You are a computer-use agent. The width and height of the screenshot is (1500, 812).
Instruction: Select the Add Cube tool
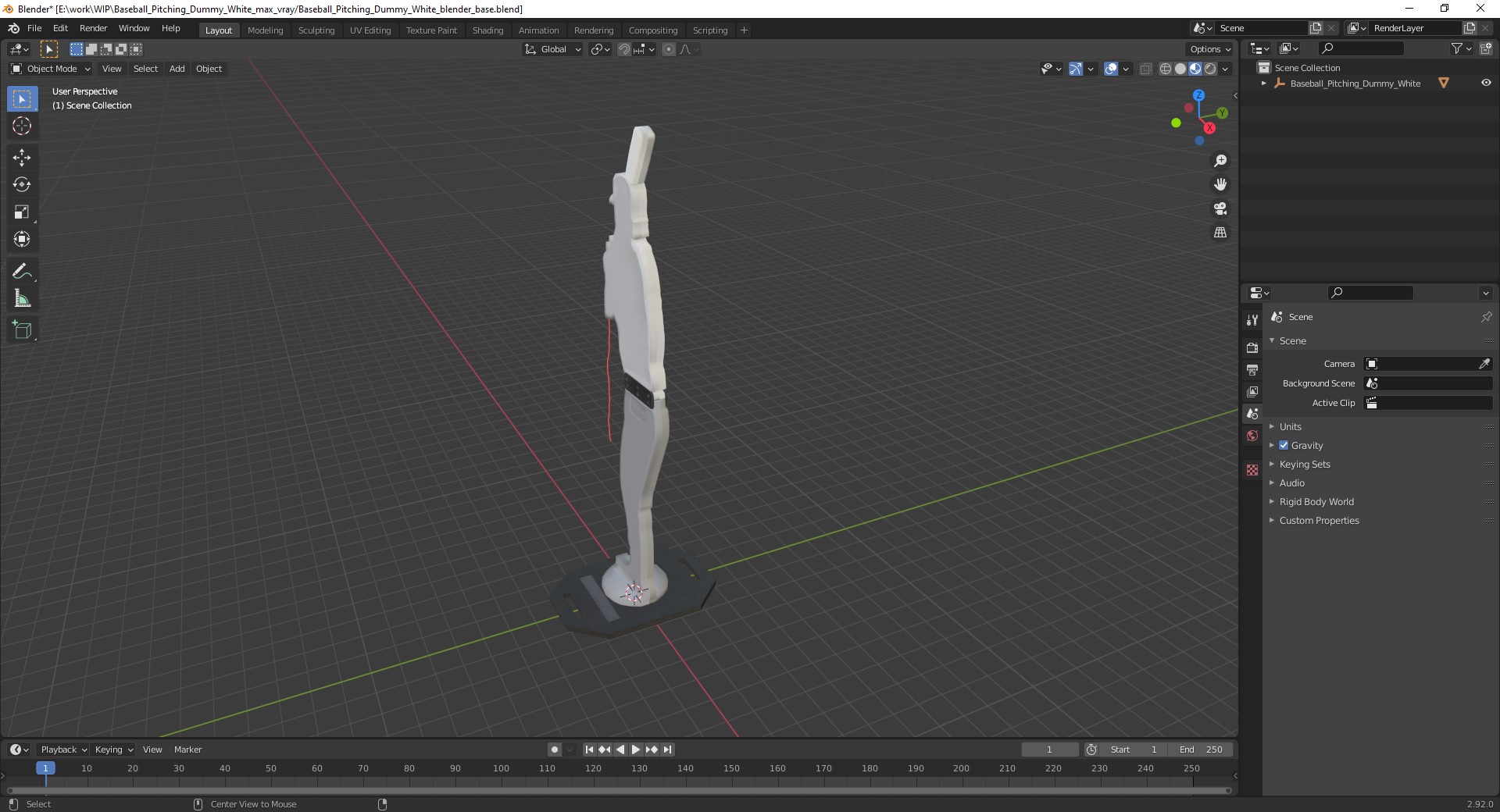22,330
